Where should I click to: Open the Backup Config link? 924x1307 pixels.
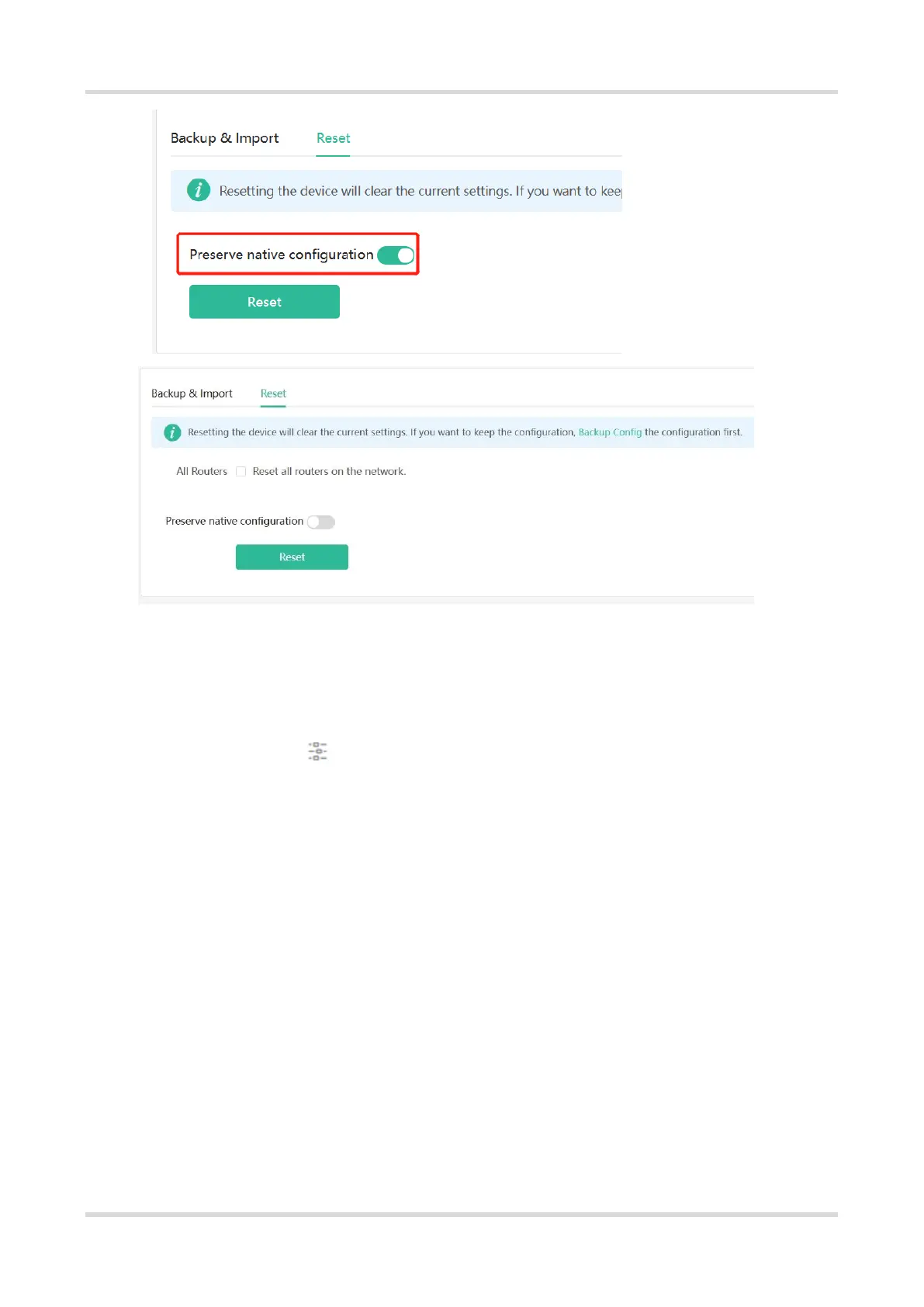click(x=610, y=432)
